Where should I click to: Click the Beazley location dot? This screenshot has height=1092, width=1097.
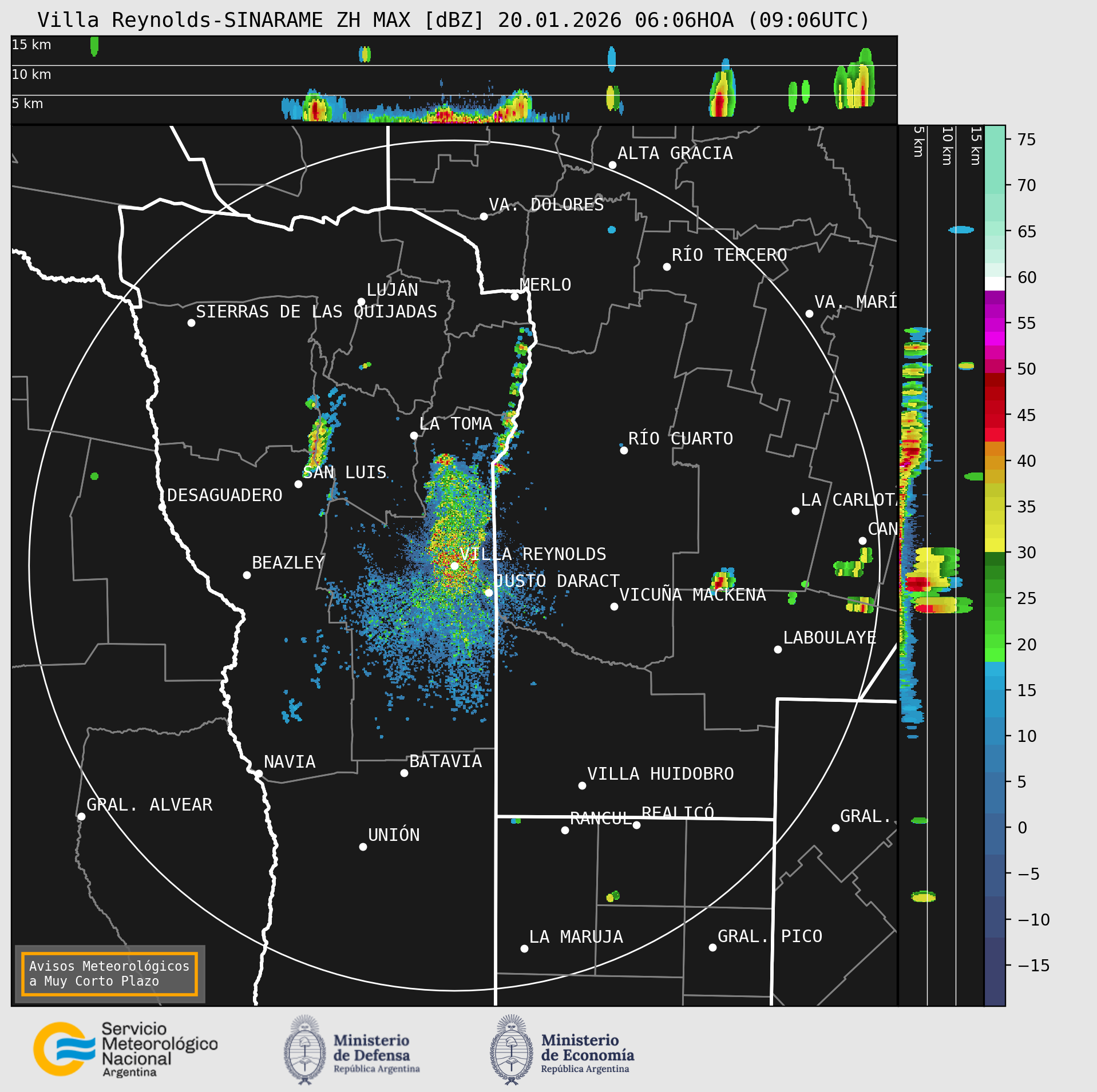247,575
